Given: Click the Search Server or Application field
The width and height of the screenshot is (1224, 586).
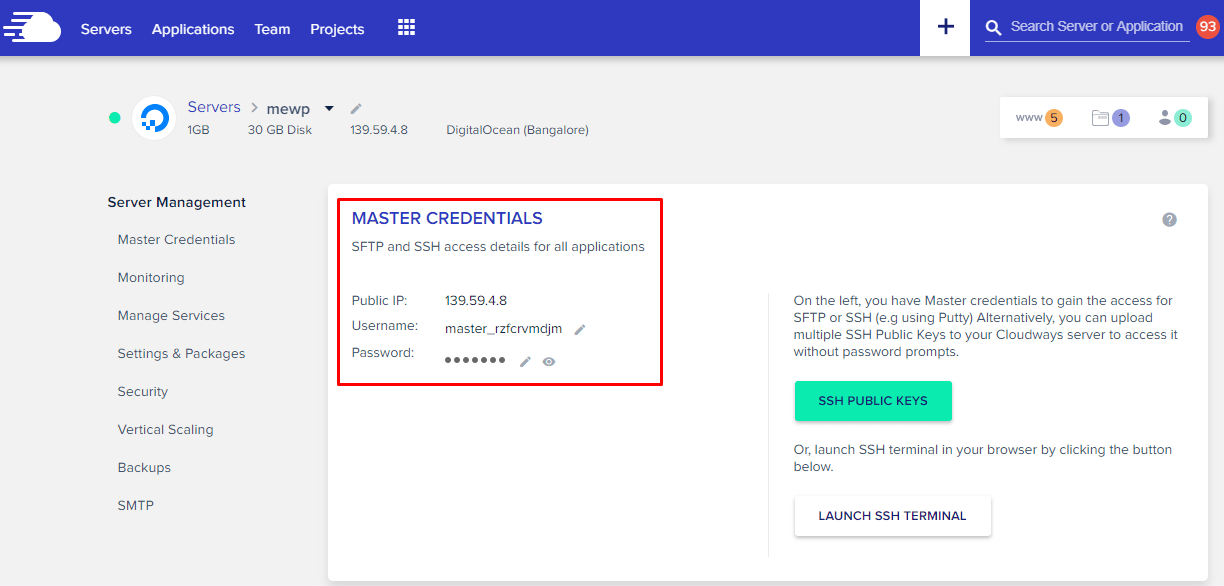Looking at the screenshot, I should click(1097, 27).
